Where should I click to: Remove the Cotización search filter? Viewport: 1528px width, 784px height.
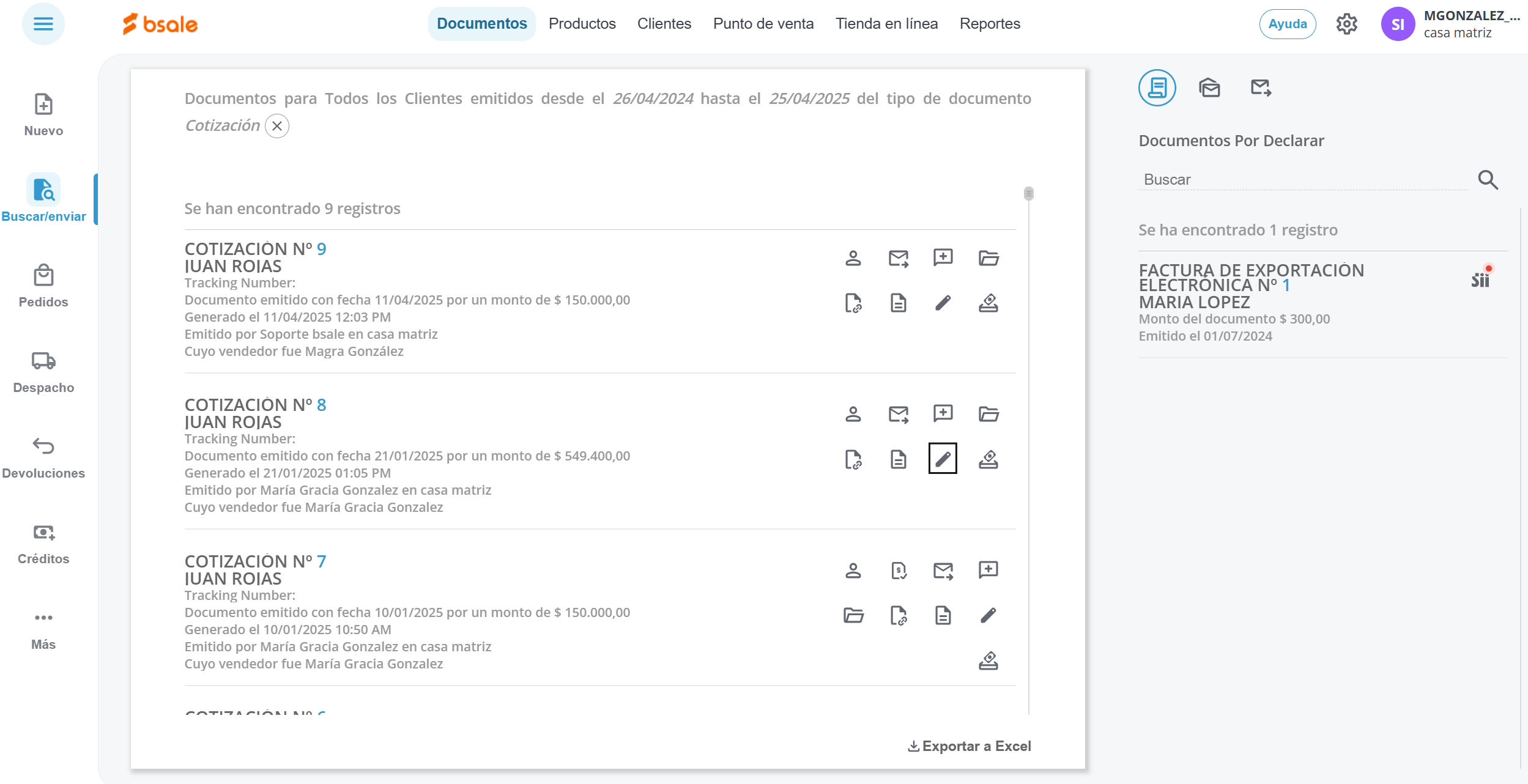point(277,126)
